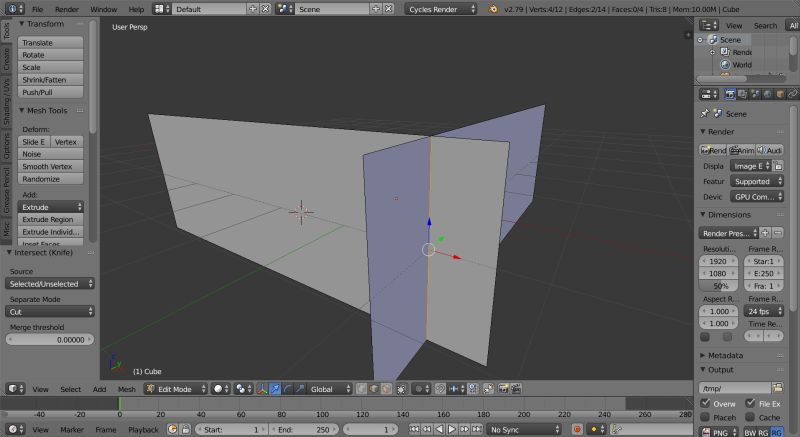Toggle the Overwrite checkbox

[x=705, y=403]
